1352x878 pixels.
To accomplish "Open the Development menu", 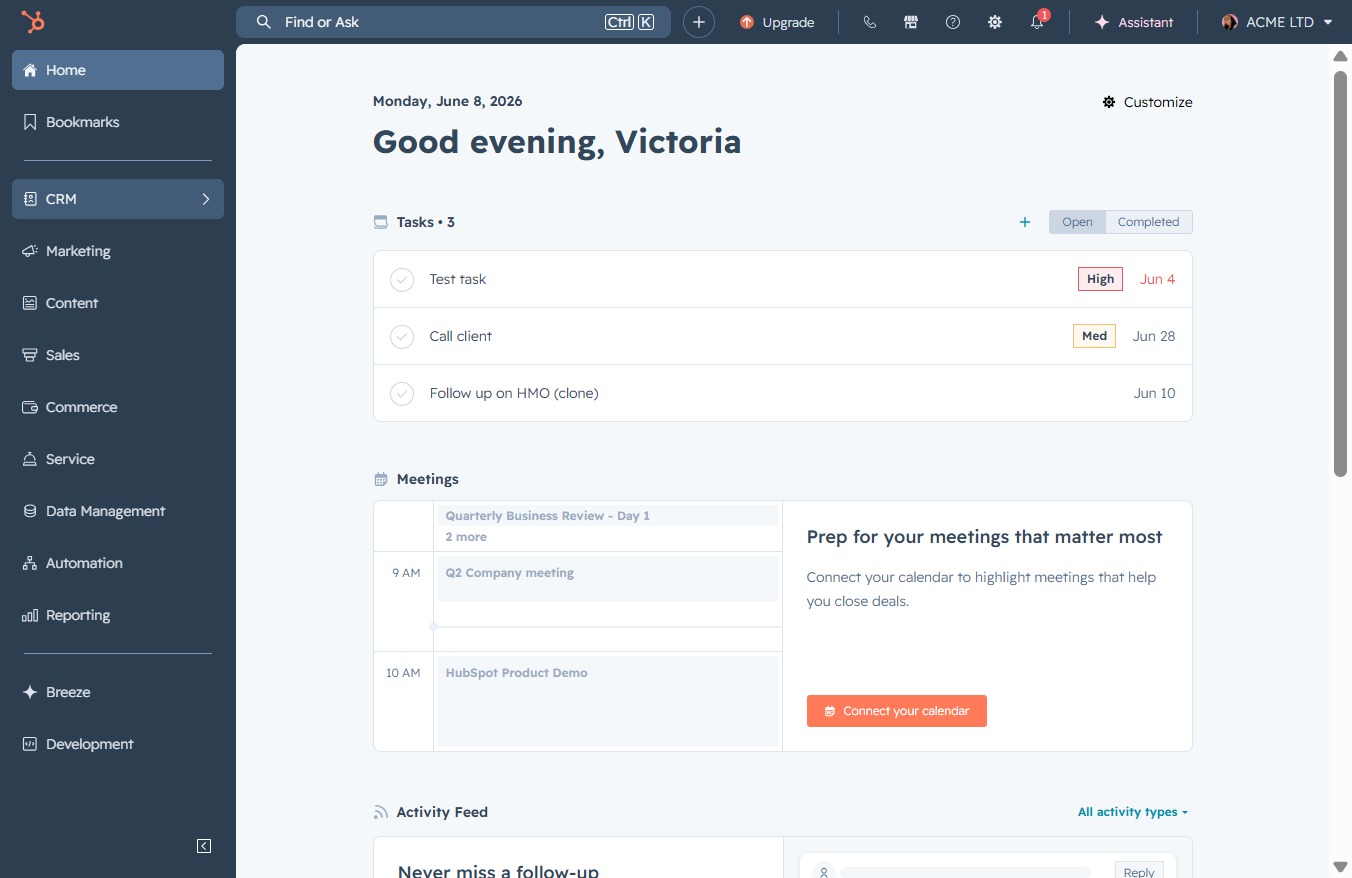I will 118,744.
